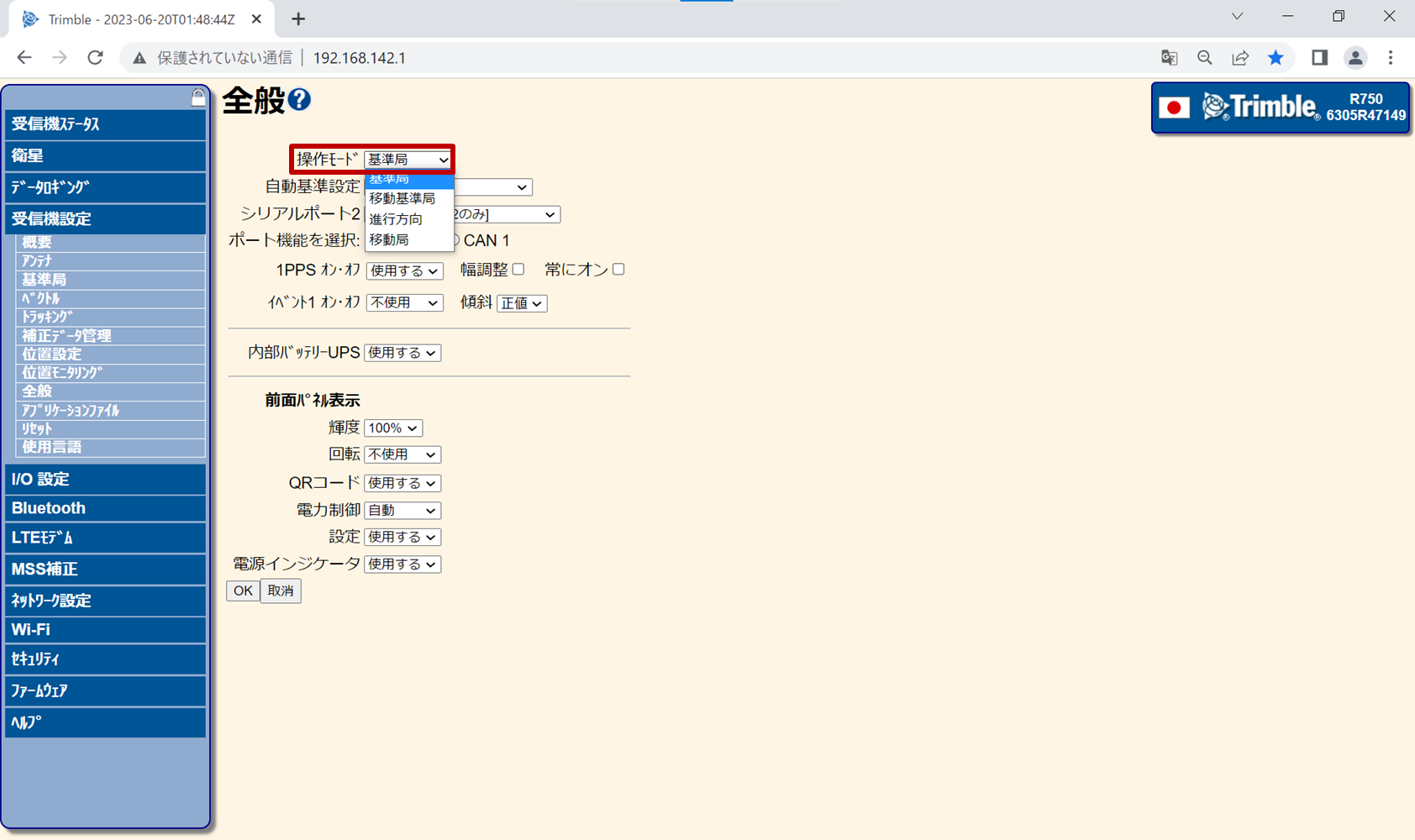This screenshot has height=840, width=1415.
Task: Select 移動基準局 from the open mode list
Action: pos(402,199)
